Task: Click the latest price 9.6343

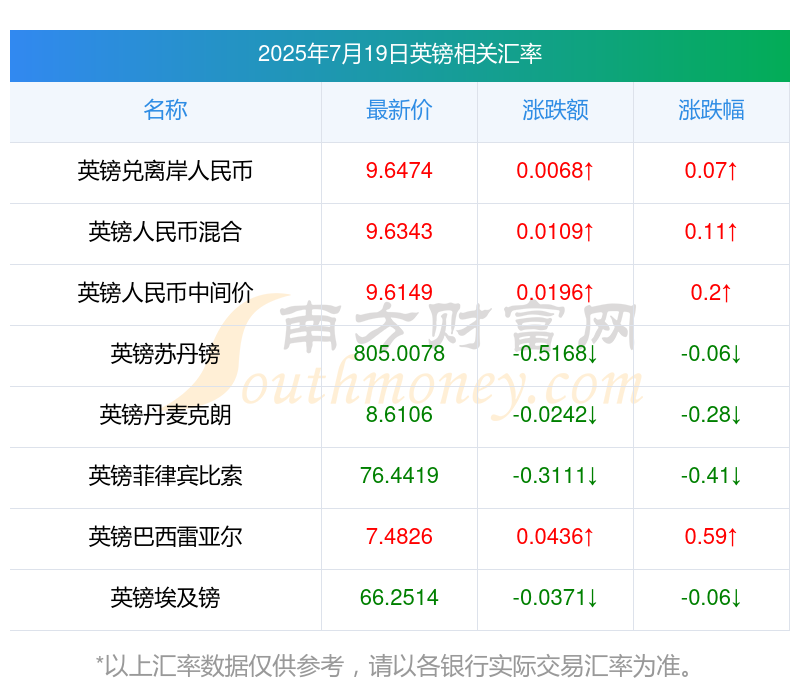Action: coord(399,232)
